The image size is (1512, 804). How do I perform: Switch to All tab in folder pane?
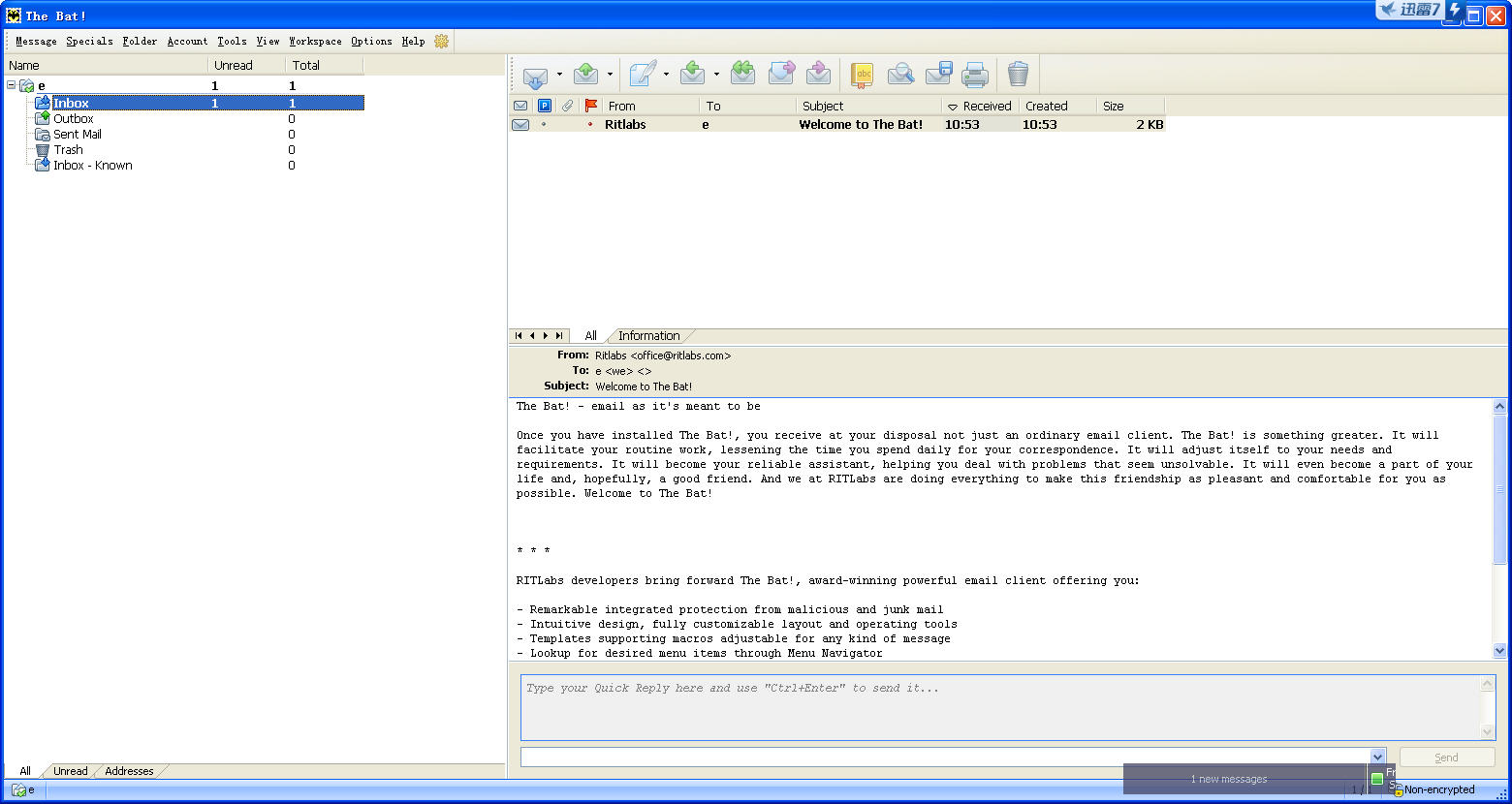[x=25, y=771]
